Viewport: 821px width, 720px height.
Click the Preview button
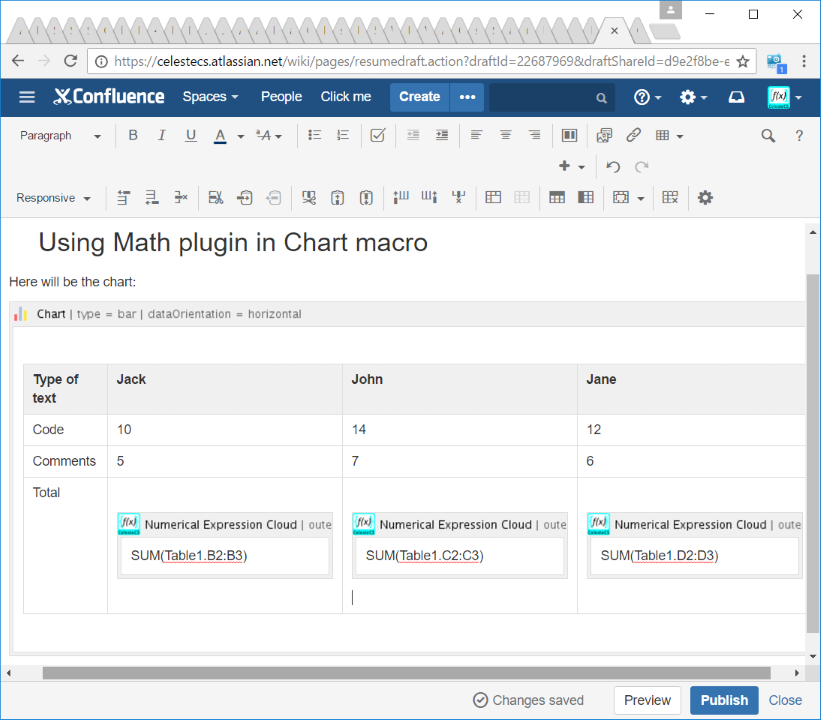tap(647, 700)
